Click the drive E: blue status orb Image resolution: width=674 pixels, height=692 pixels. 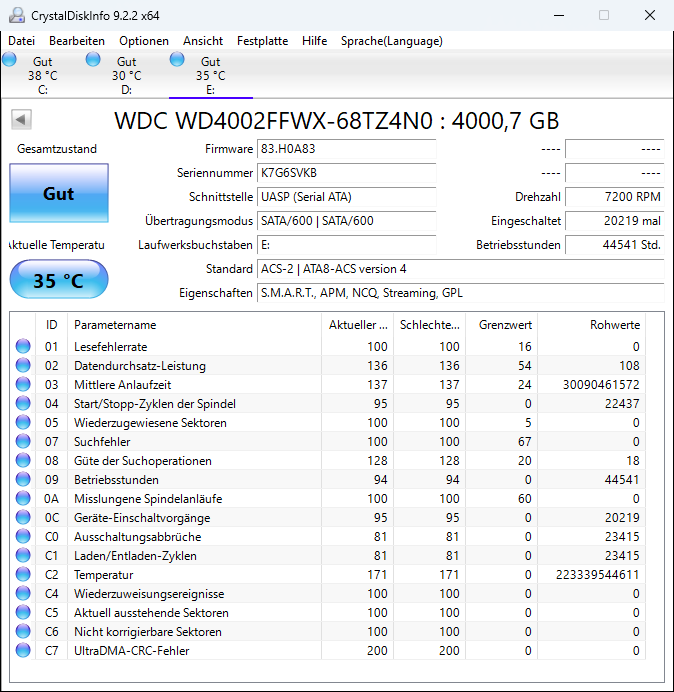coord(177,59)
